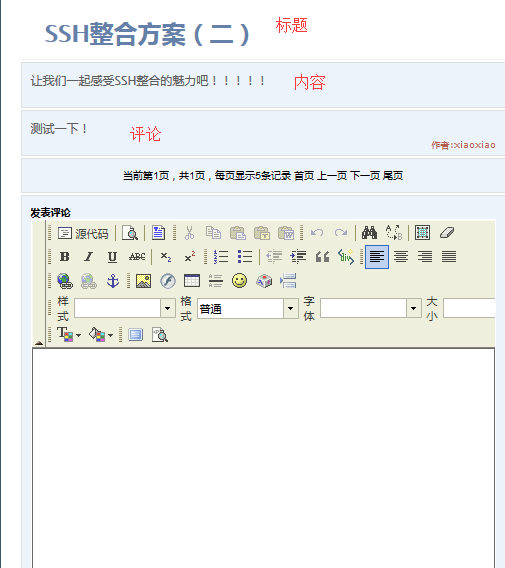The height and width of the screenshot is (568, 505).
Task: Click the Blockquote quotation icon
Action: tap(322, 257)
